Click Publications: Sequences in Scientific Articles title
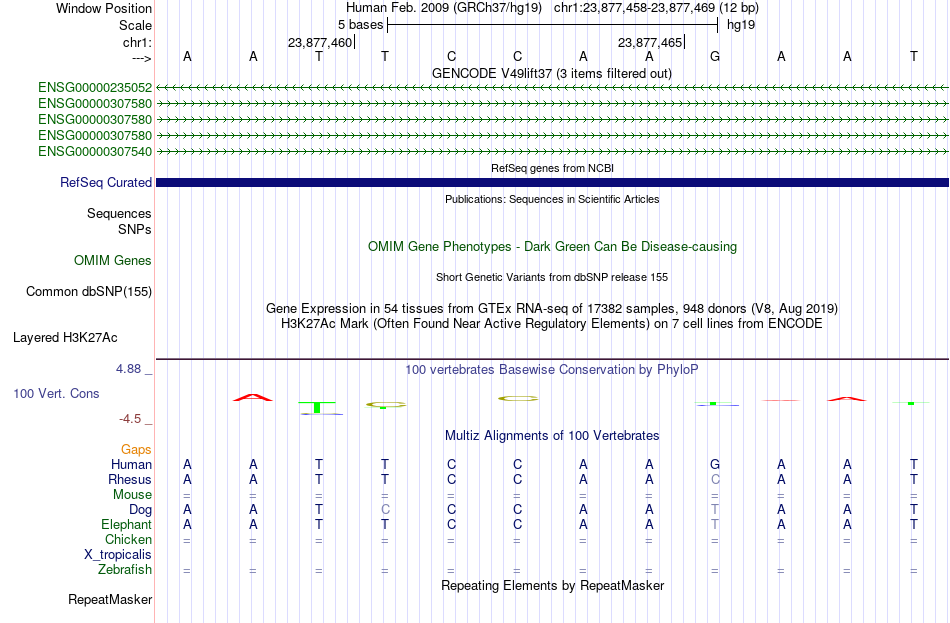 pos(552,199)
